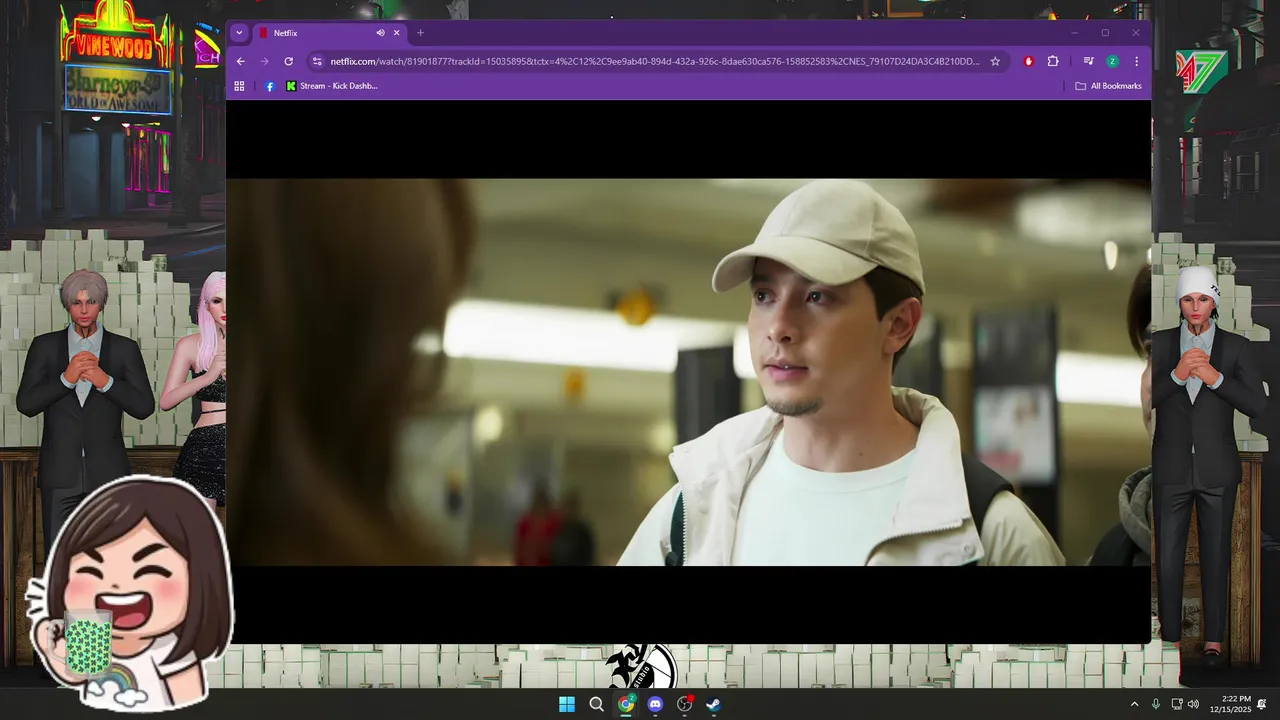Switch to Chrome on the taskbar
1280x720 pixels.
626,704
